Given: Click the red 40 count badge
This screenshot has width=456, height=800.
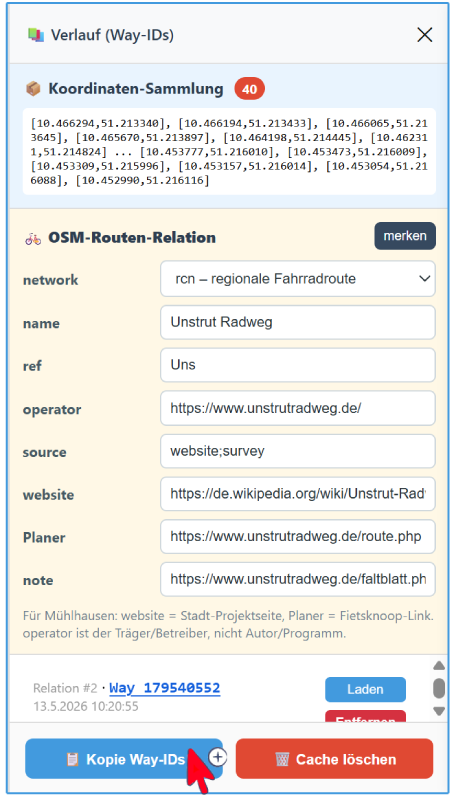Looking at the screenshot, I should [x=249, y=89].
